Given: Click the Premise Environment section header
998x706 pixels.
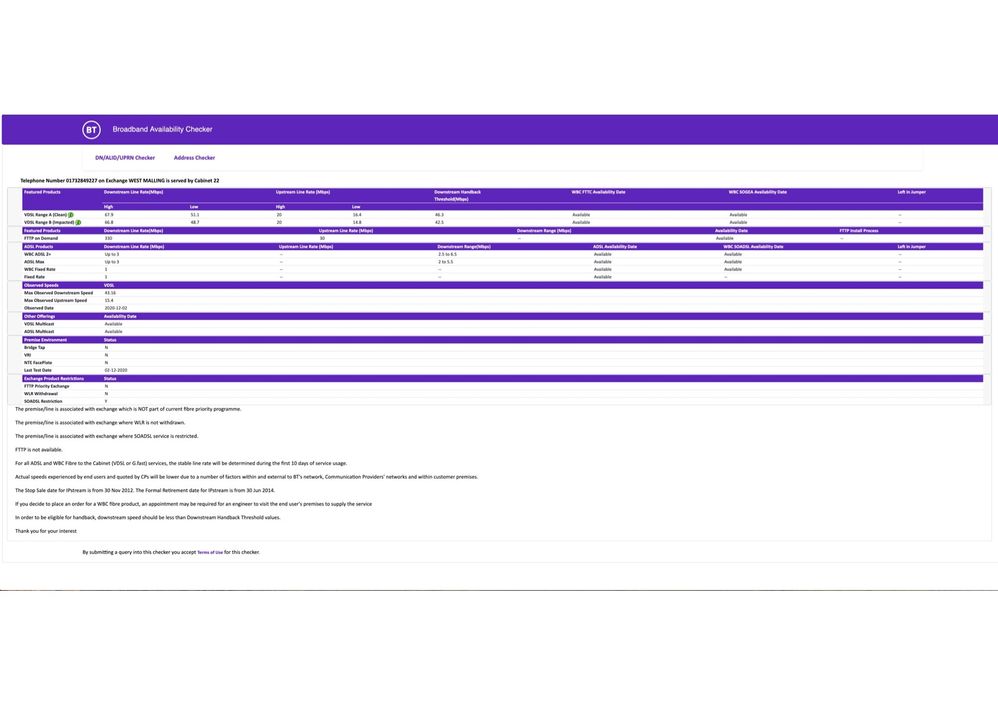Looking at the screenshot, I should (x=45, y=340).
